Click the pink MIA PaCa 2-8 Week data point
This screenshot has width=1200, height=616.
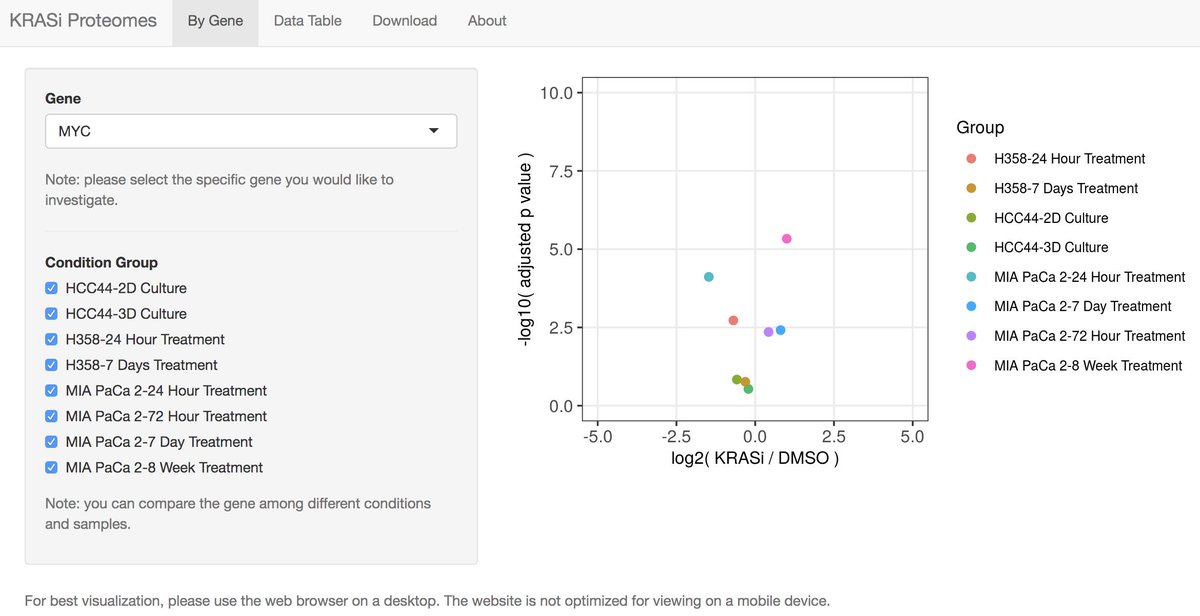coord(787,239)
